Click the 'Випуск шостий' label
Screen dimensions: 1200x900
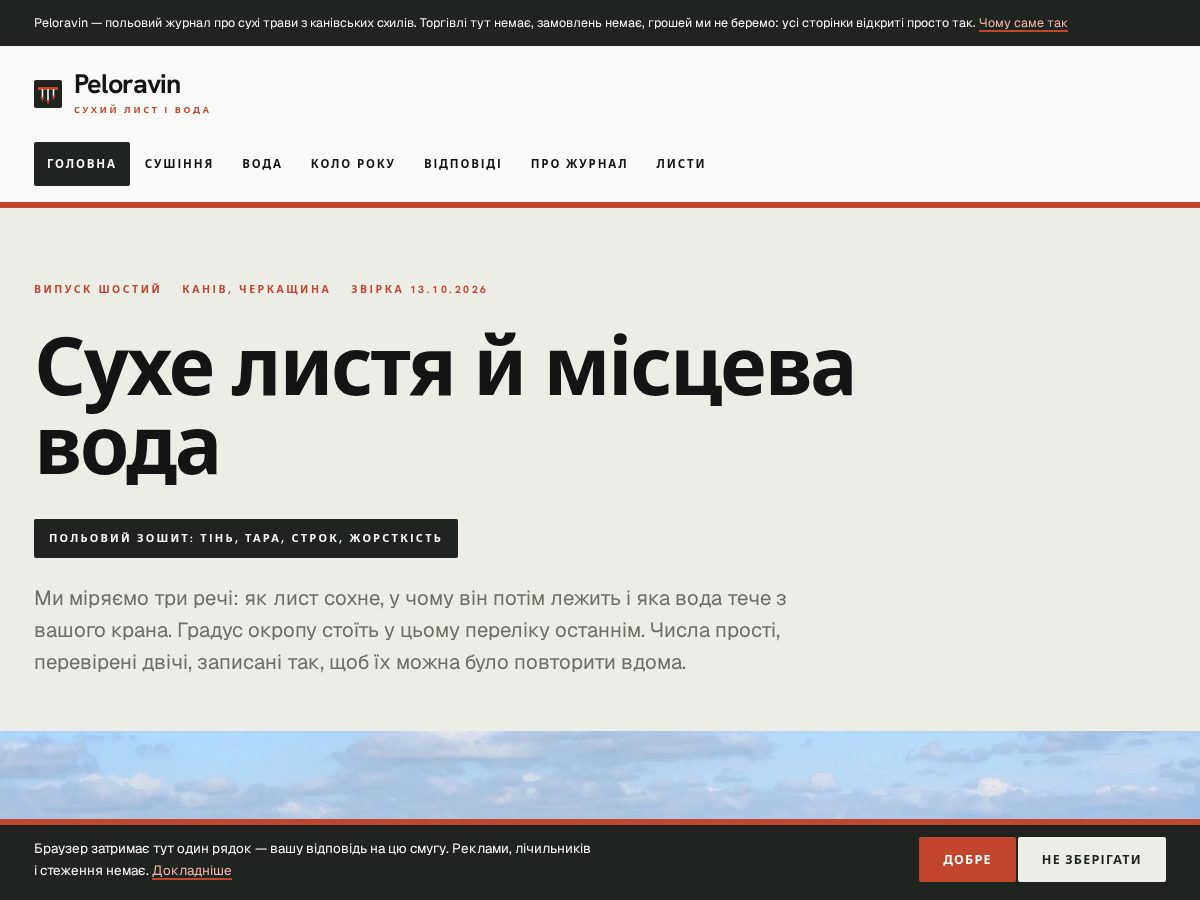click(98, 289)
